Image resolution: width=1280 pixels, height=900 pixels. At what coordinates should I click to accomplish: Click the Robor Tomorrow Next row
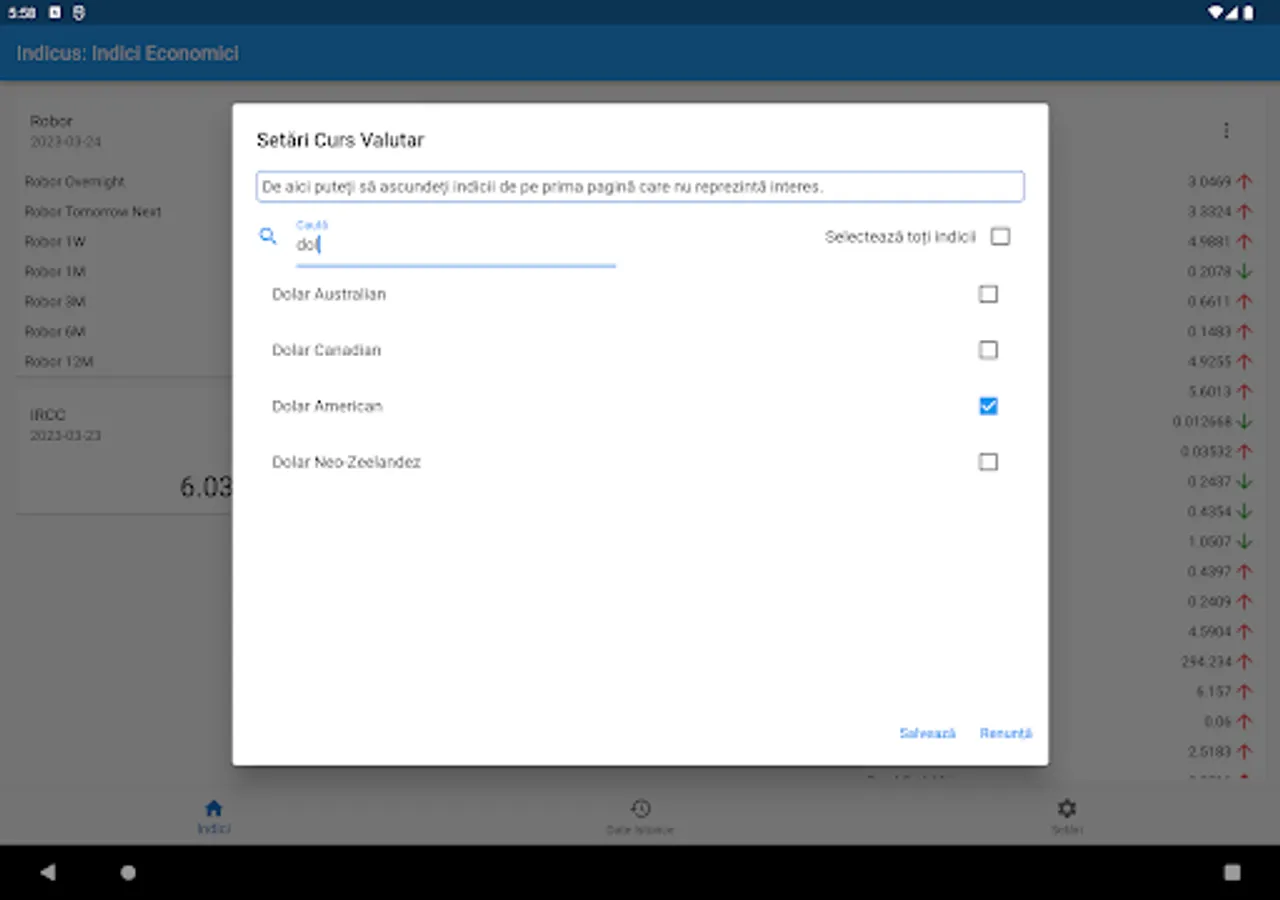click(93, 212)
